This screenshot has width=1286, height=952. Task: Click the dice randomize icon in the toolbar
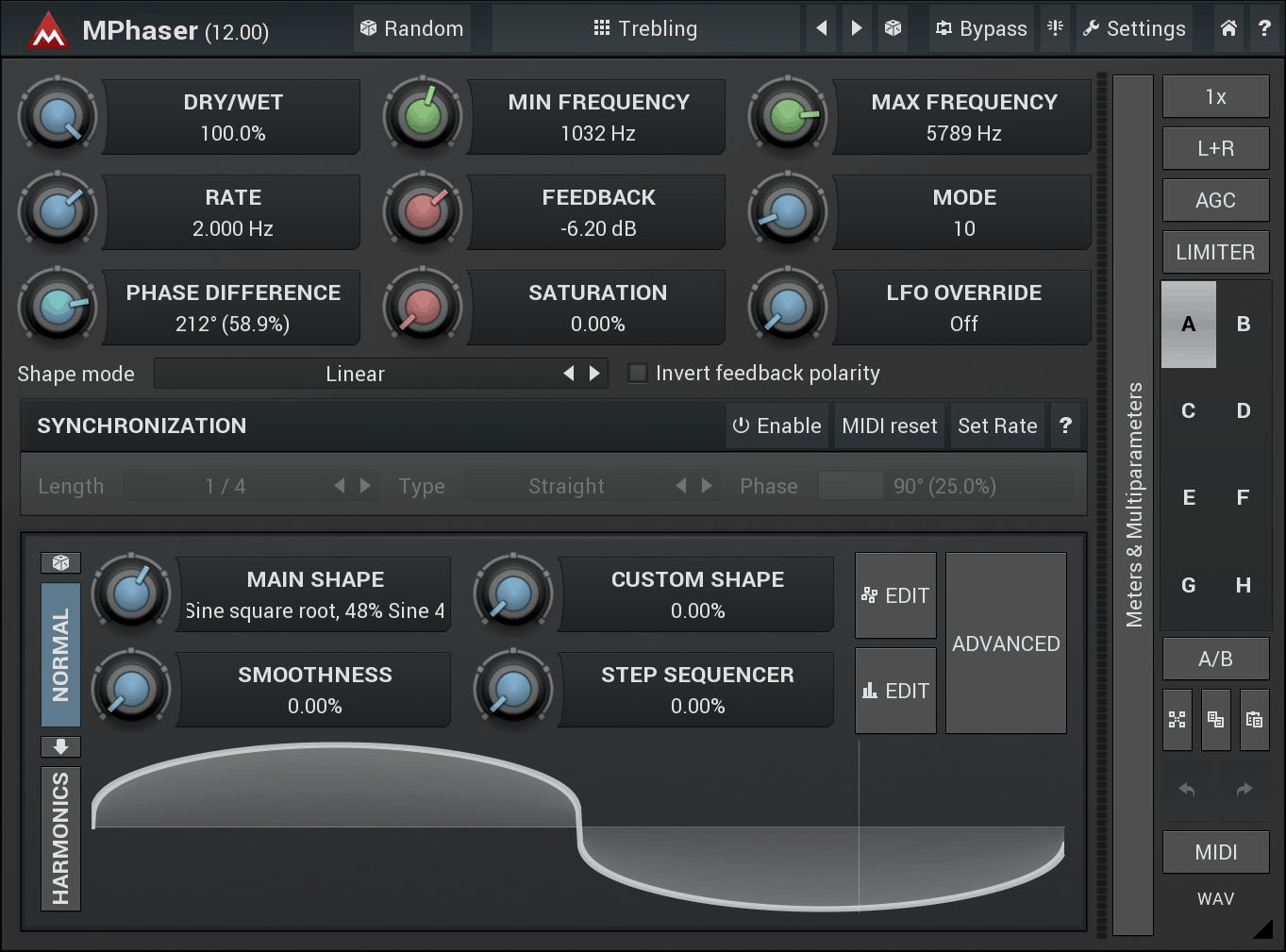(x=893, y=28)
